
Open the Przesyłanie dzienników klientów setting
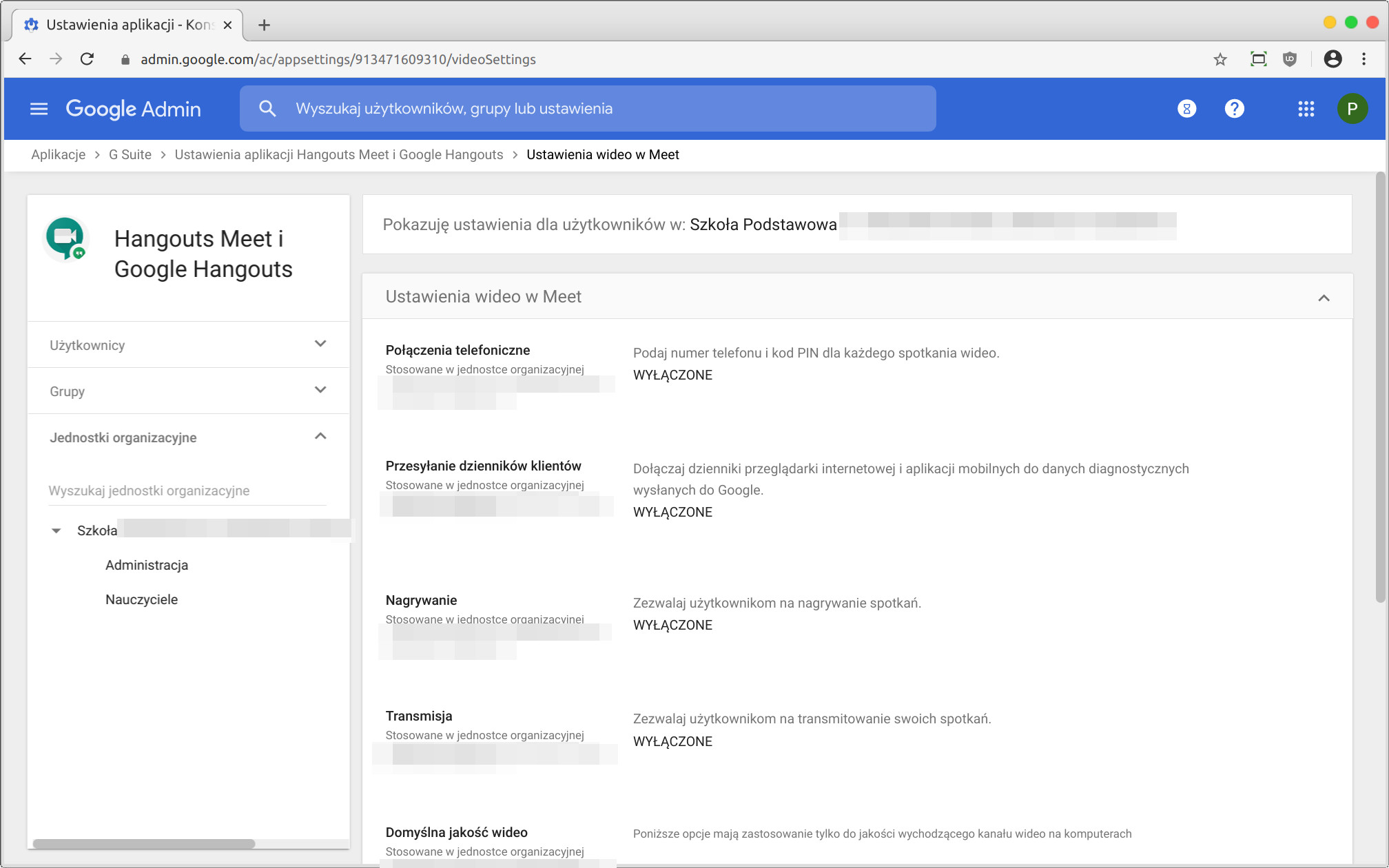point(484,466)
